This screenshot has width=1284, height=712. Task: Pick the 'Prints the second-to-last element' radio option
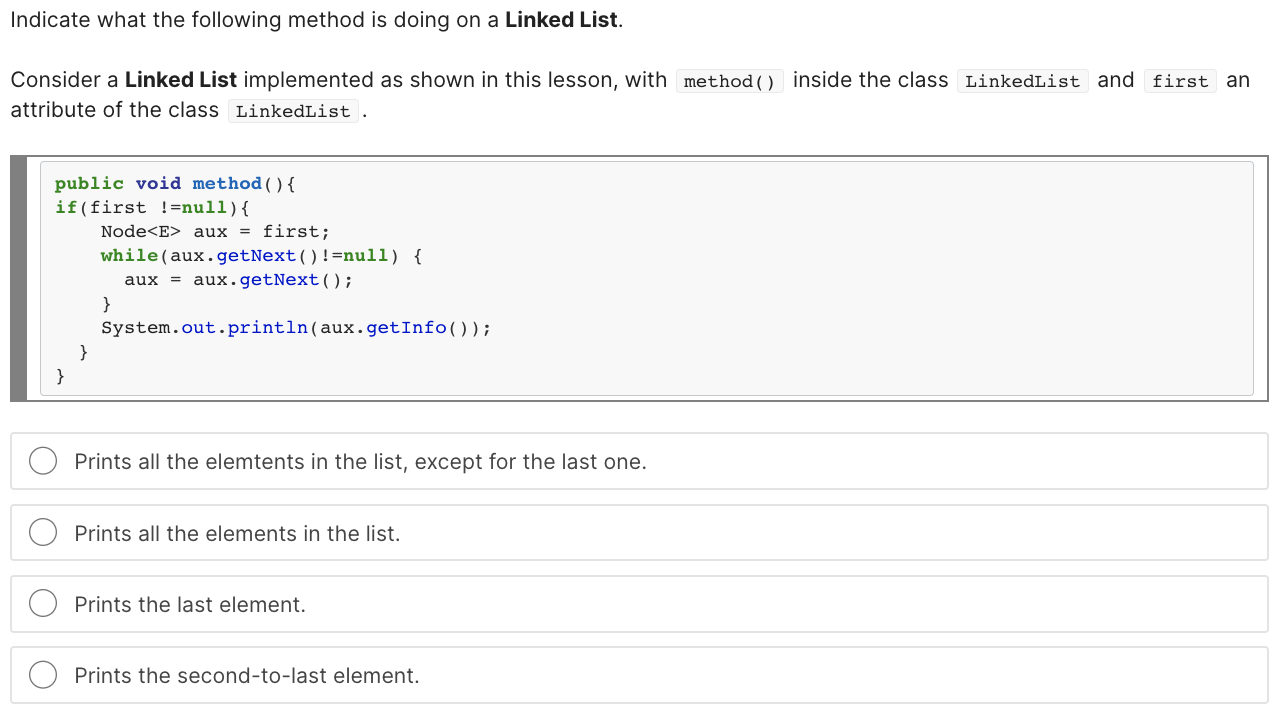[43, 675]
